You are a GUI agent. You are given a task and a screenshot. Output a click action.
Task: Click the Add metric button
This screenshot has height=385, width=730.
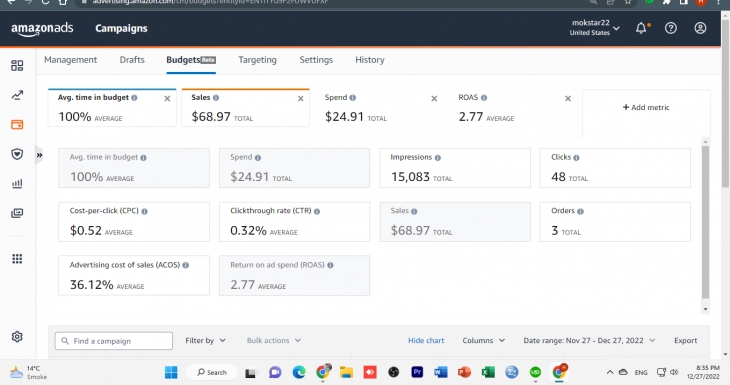tap(646, 108)
